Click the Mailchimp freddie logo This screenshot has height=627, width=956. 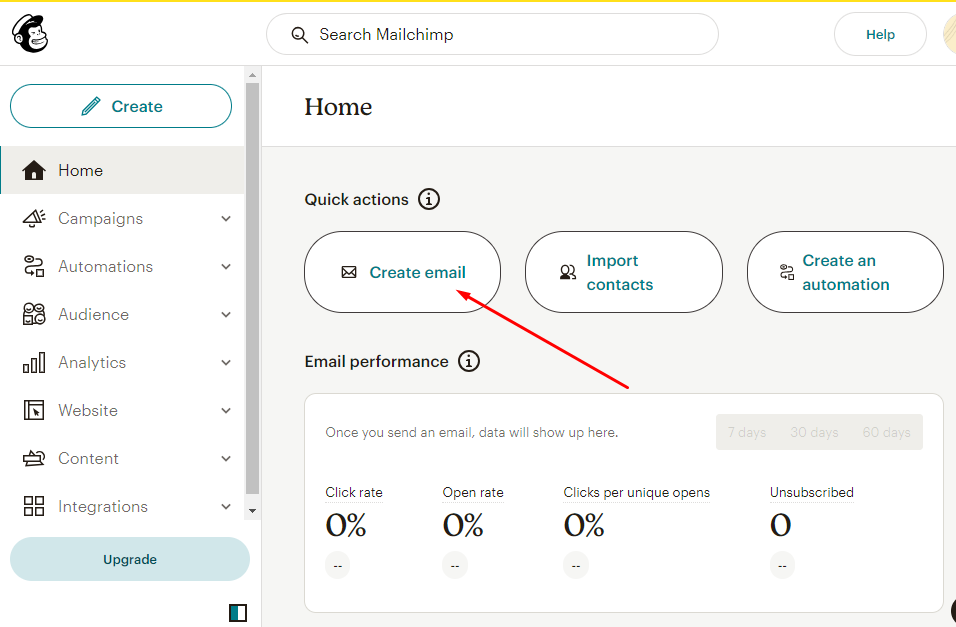(29, 33)
